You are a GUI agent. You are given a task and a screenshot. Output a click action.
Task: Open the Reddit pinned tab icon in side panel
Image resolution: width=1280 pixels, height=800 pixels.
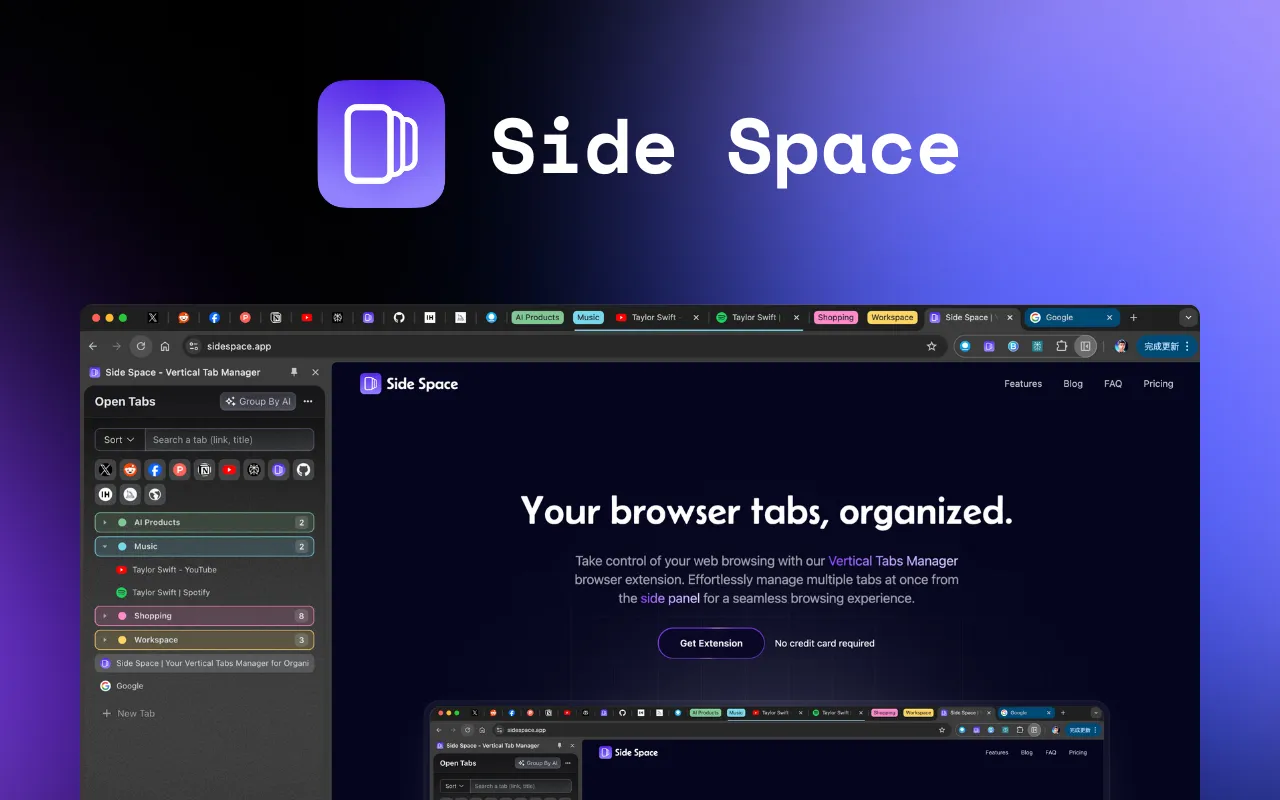pyautogui.click(x=130, y=469)
